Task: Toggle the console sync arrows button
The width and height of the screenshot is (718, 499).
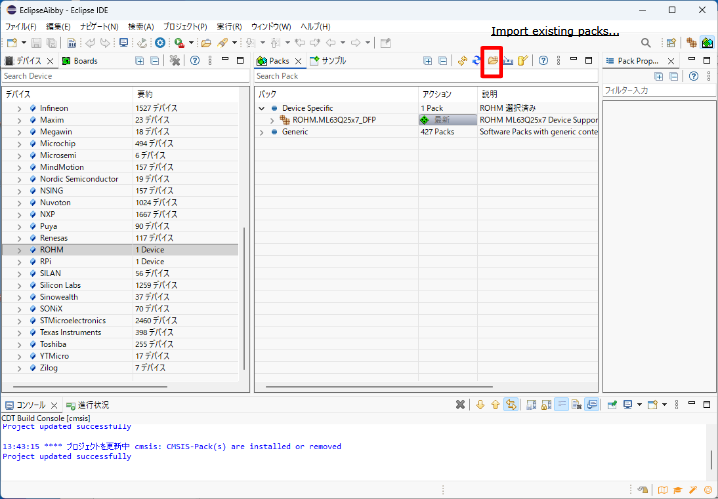Action: click(511, 405)
